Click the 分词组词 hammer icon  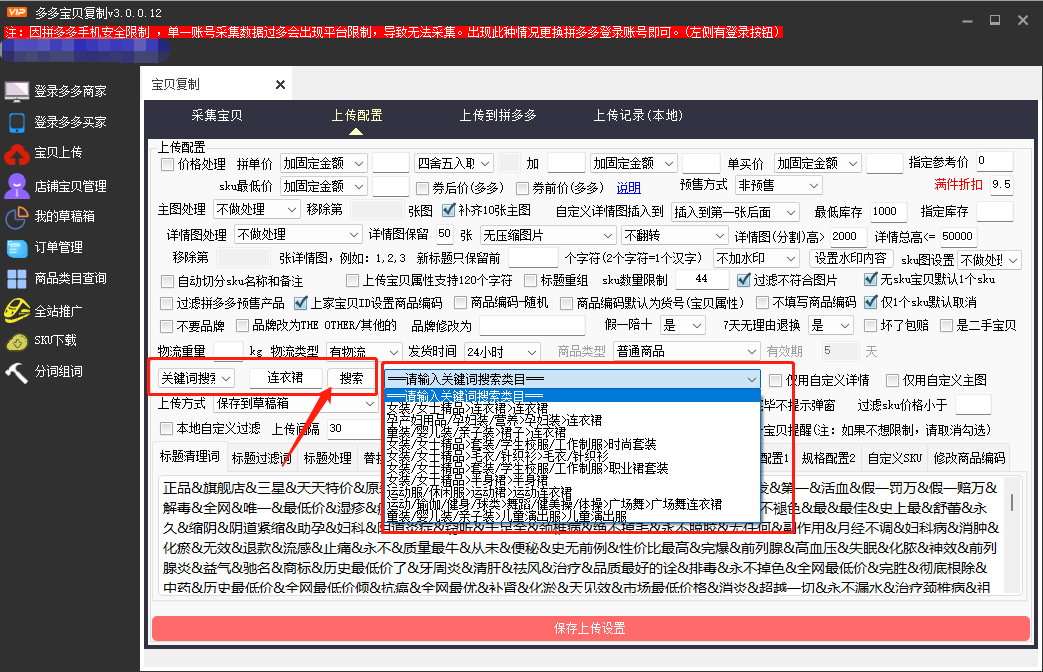(17, 372)
